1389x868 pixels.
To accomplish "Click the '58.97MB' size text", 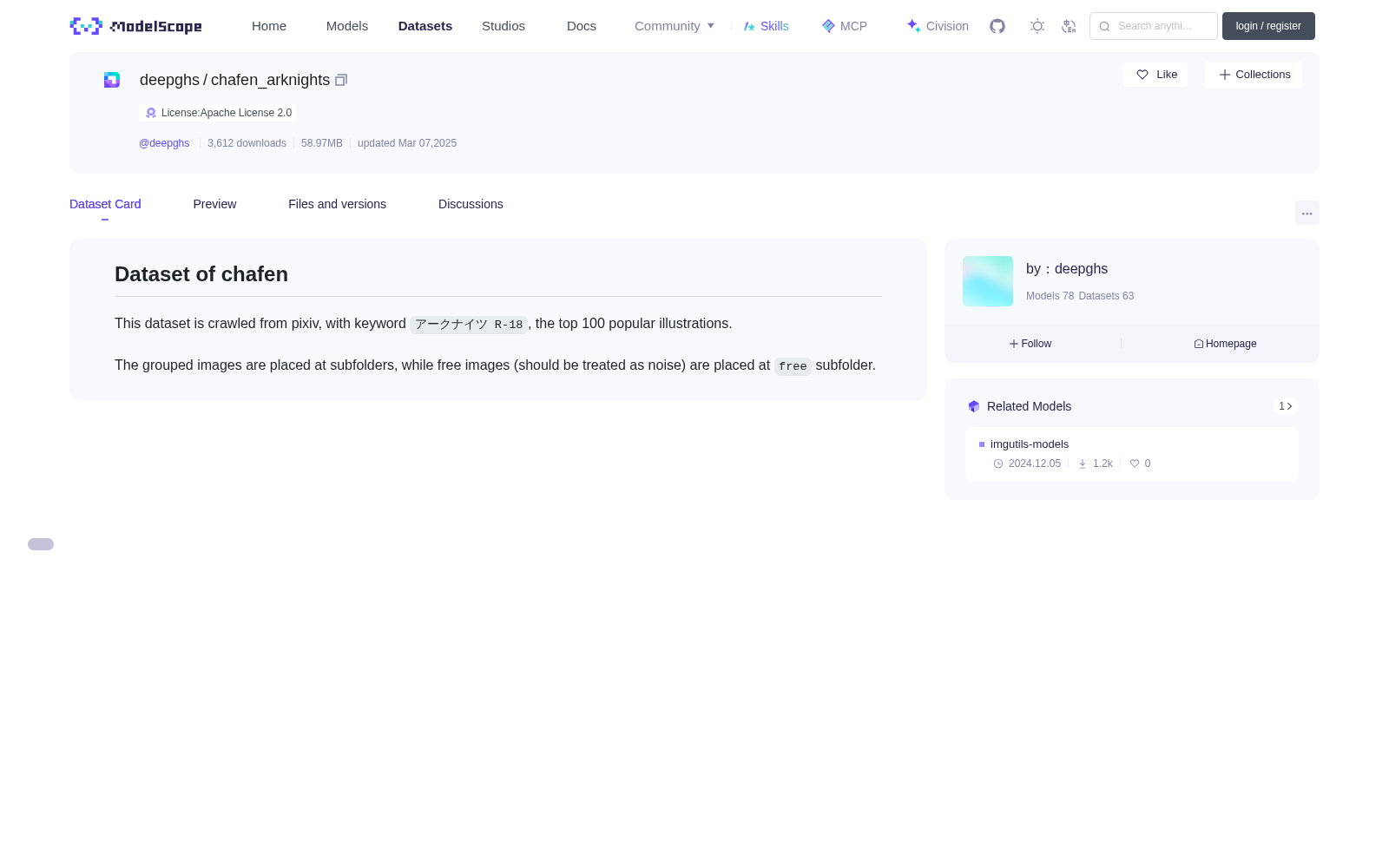I will [322, 143].
